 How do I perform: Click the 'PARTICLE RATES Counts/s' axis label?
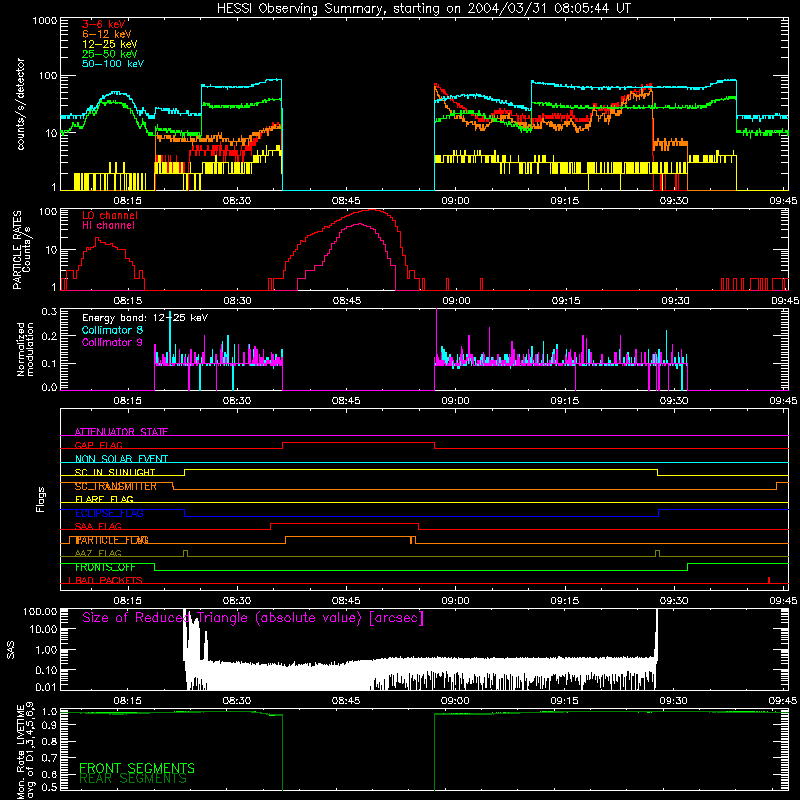pos(21,250)
